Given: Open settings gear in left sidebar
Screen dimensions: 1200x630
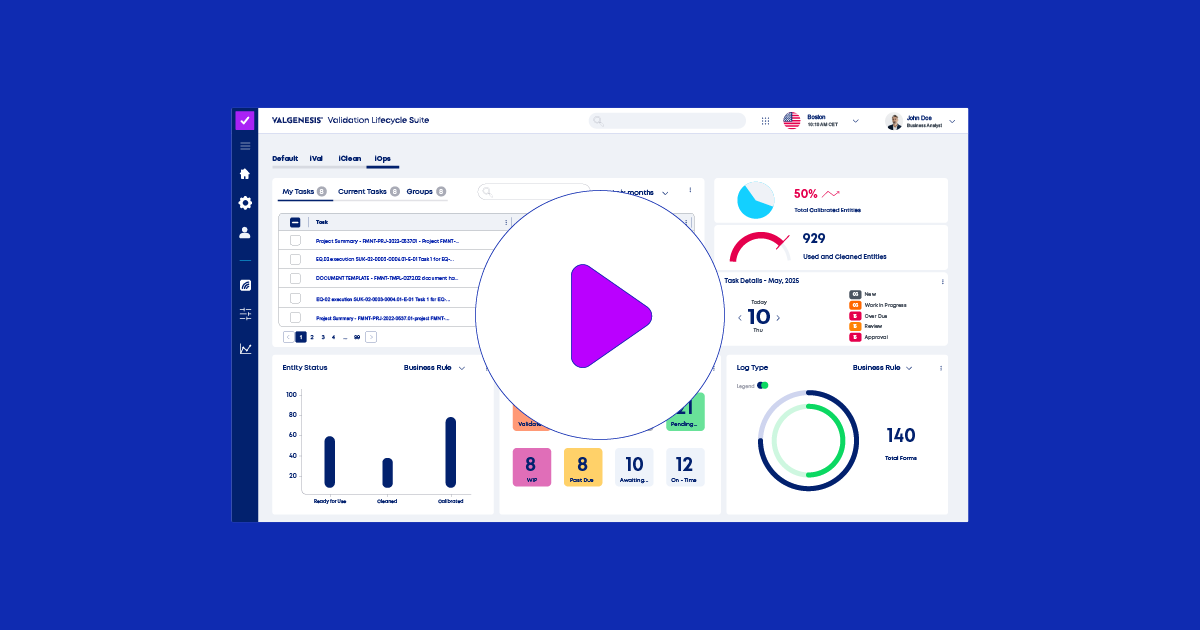Looking at the screenshot, I should pos(245,203).
